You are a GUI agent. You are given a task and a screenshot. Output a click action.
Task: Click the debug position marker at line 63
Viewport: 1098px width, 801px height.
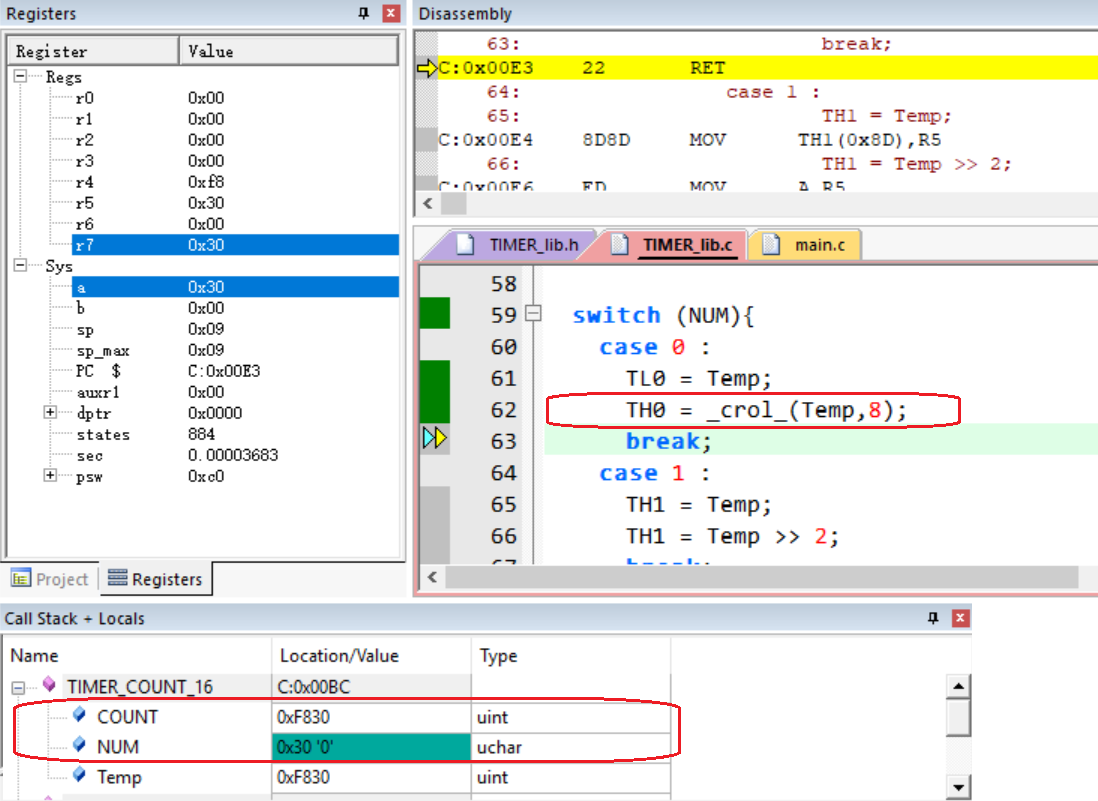434,438
